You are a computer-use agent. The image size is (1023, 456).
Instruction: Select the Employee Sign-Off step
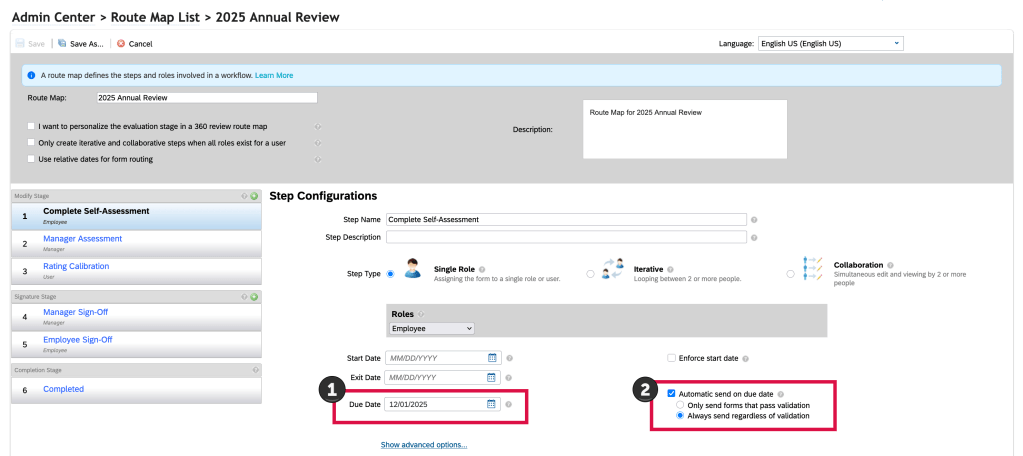pos(77,340)
